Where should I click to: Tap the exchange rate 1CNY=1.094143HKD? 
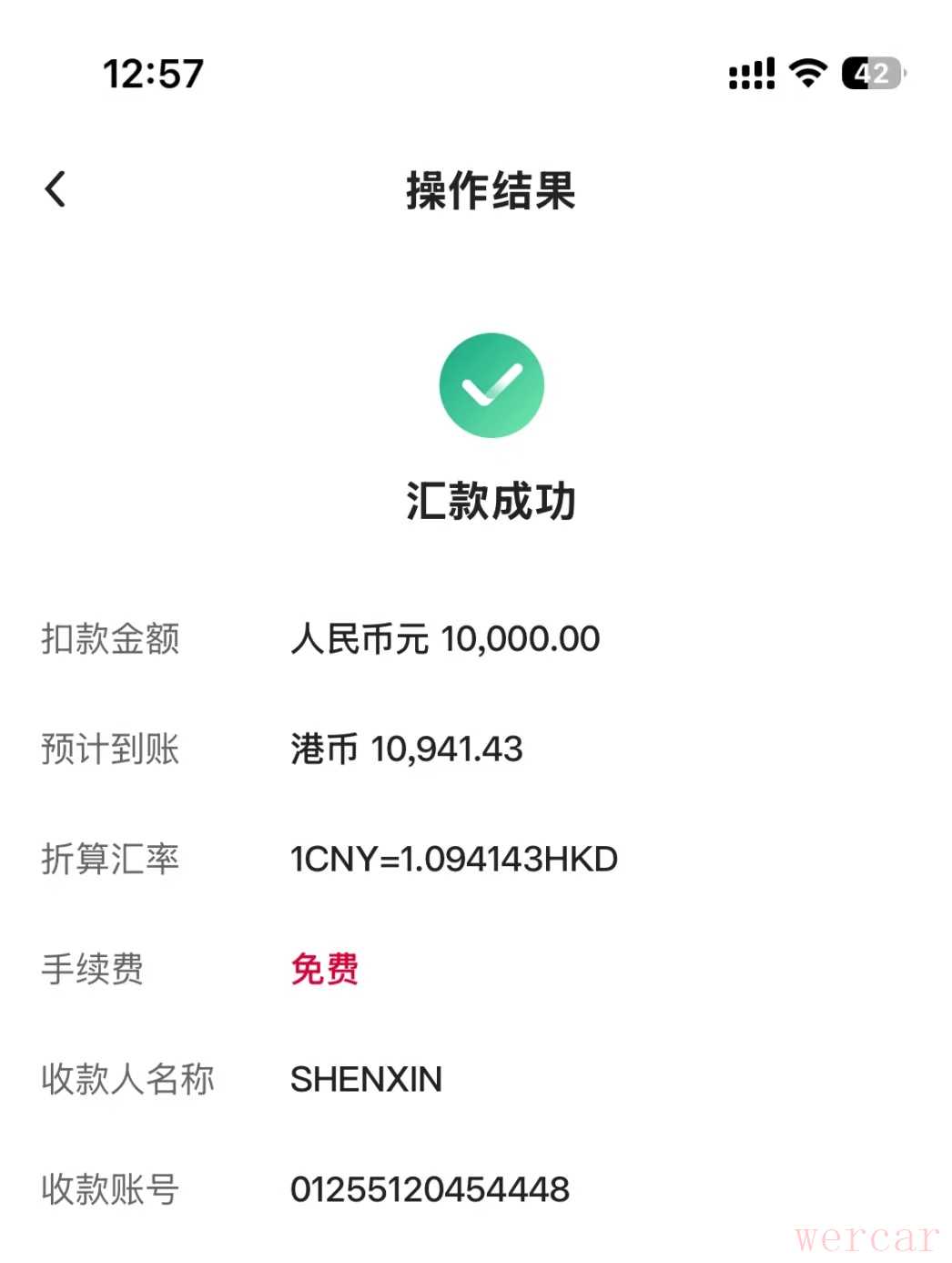(x=454, y=860)
